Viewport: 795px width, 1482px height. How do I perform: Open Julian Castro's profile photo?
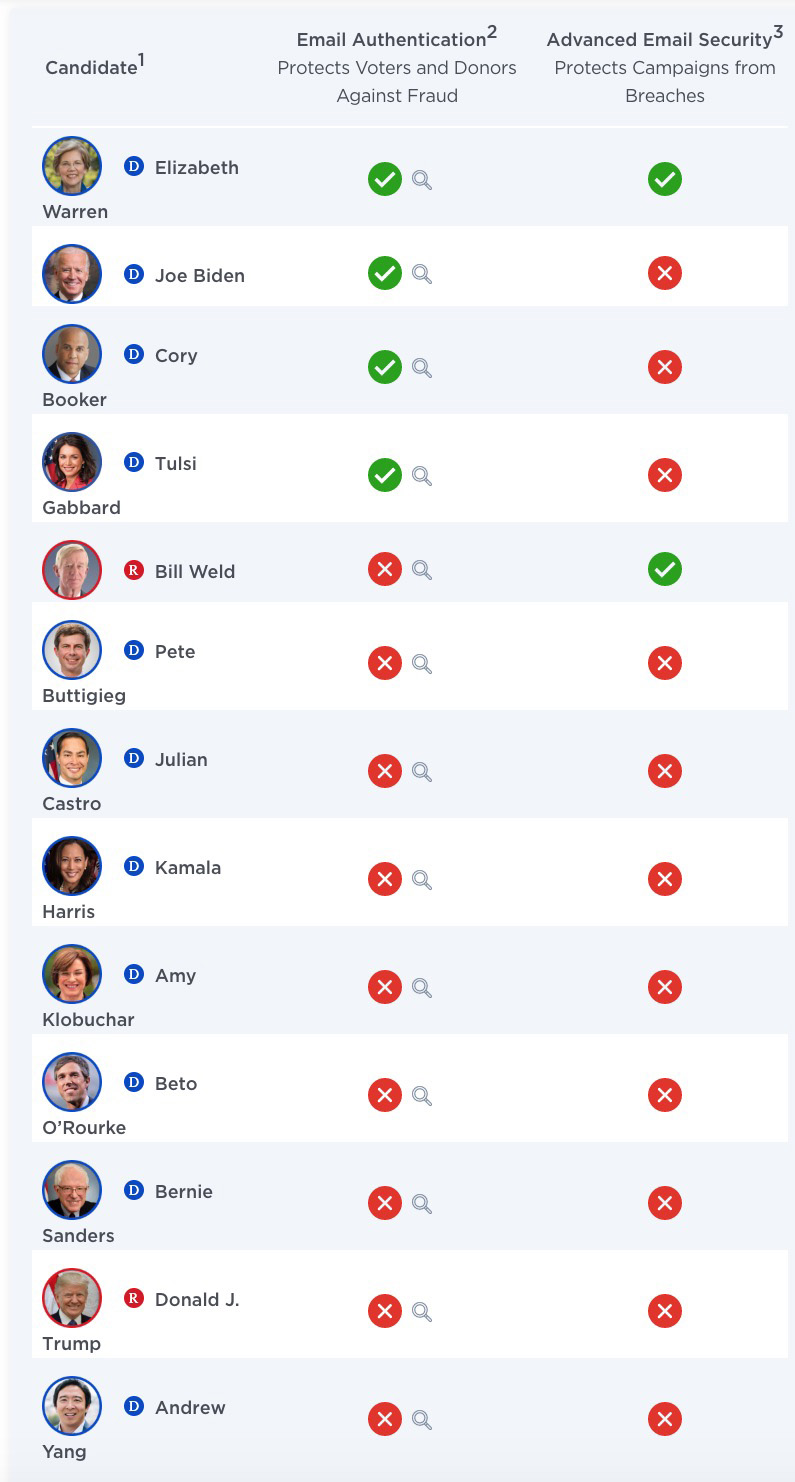[x=72, y=758]
